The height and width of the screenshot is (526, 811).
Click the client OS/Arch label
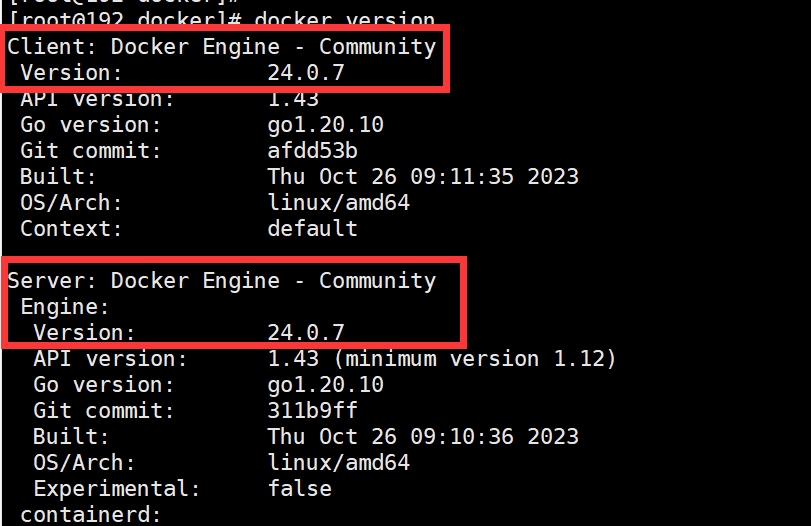click(x=71, y=203)
